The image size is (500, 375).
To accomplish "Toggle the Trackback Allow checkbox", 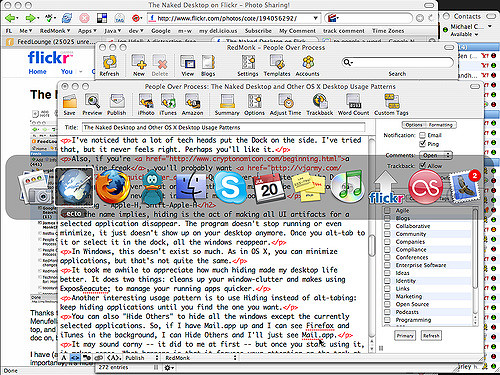I will pyautogui.click(x=423, y=165).
